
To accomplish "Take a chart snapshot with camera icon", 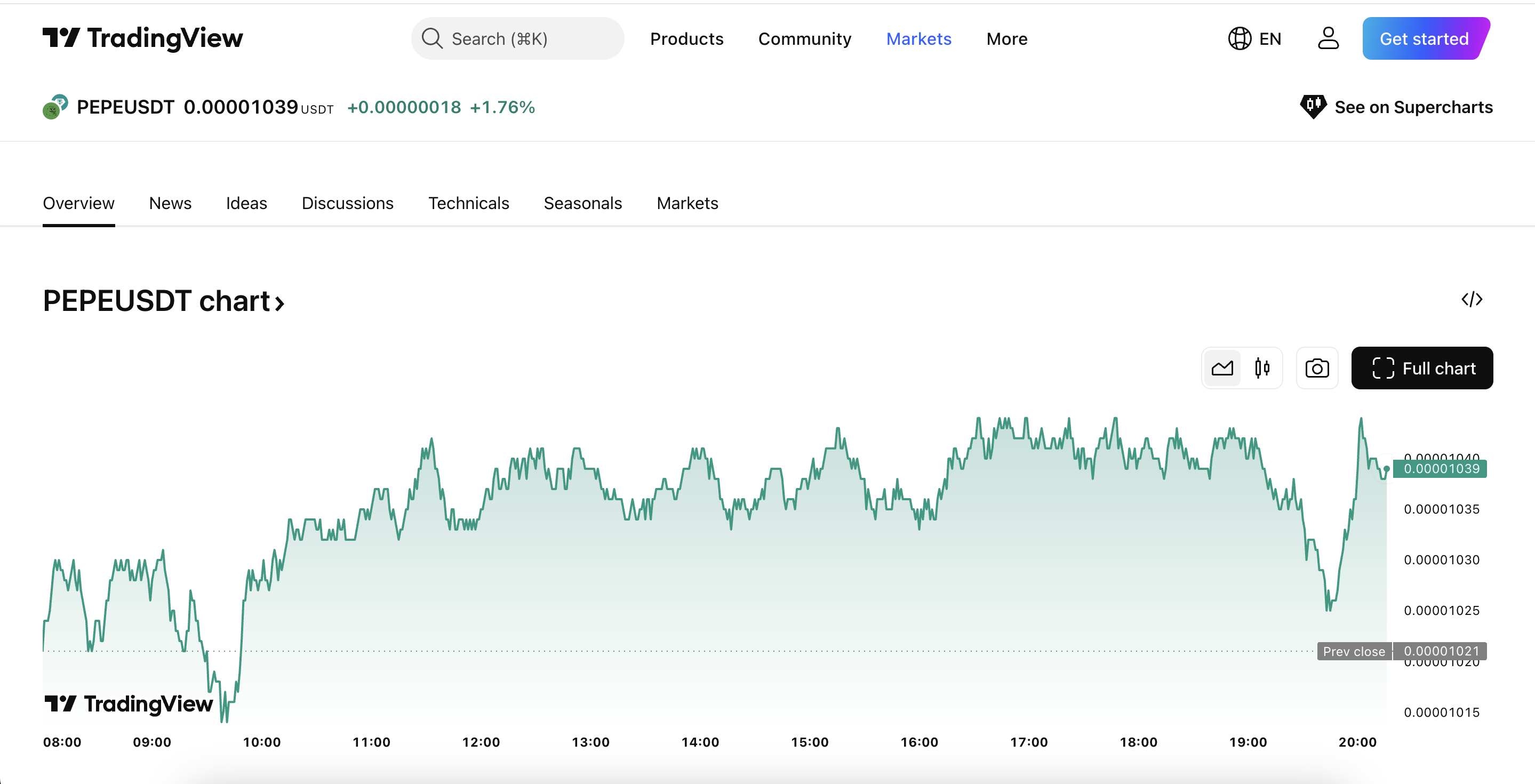I will pyautogui.click(x=1317, y=368).
